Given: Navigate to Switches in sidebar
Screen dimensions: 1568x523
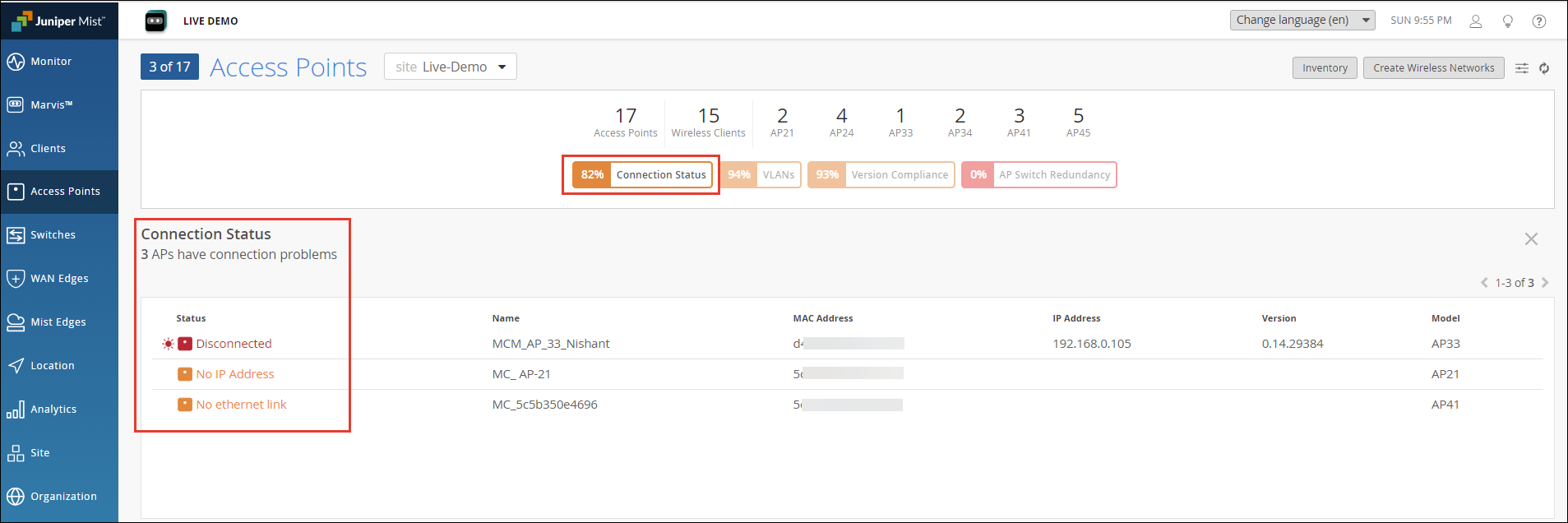Looking at the screenshot, I should tap(53, 235).
